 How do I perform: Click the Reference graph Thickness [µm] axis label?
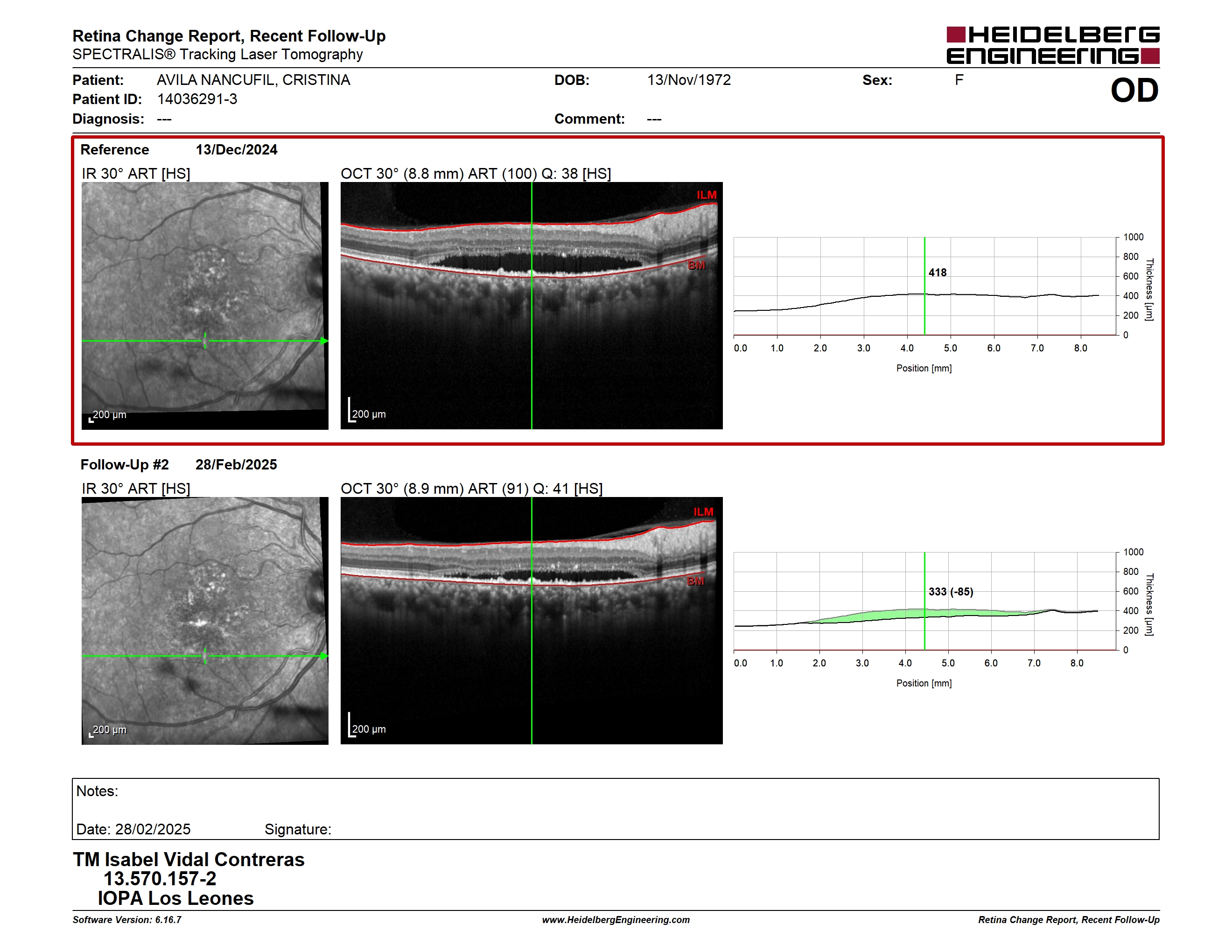(x=1149, y=289)
